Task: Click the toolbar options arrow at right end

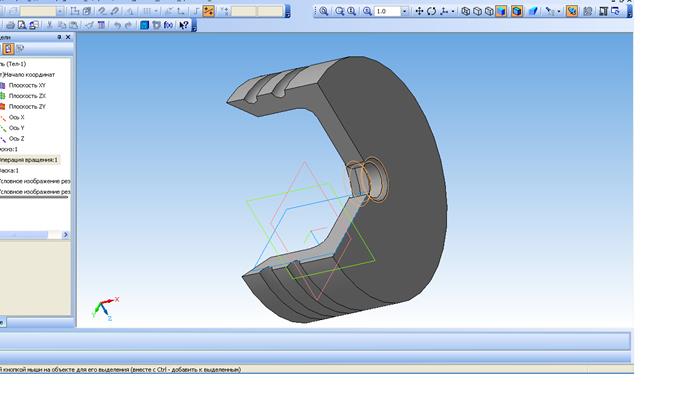Action: [629, 12]
